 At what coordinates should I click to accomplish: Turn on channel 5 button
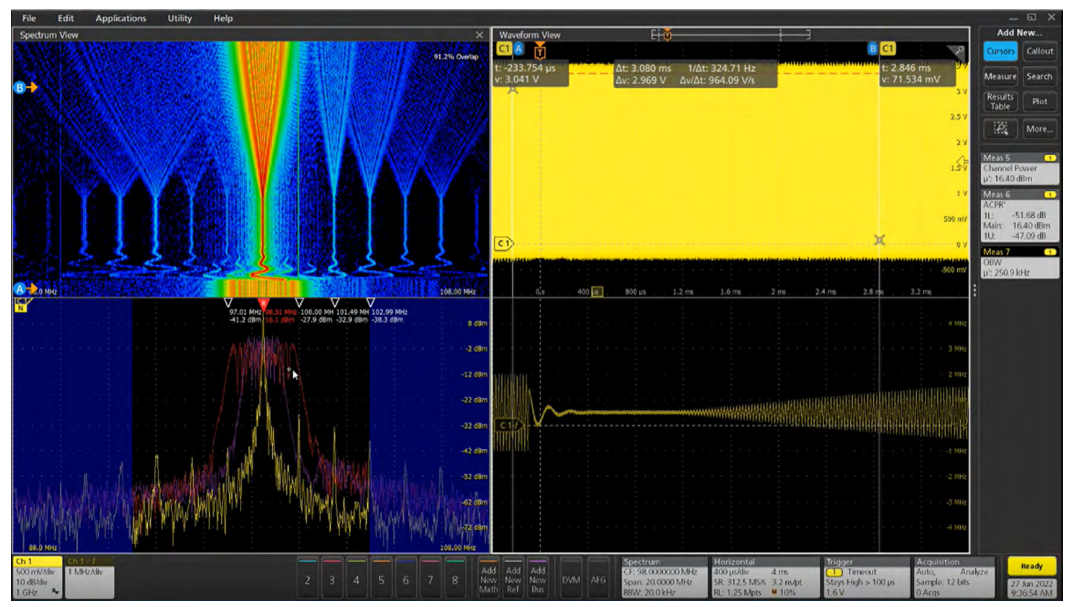[380, 579]
